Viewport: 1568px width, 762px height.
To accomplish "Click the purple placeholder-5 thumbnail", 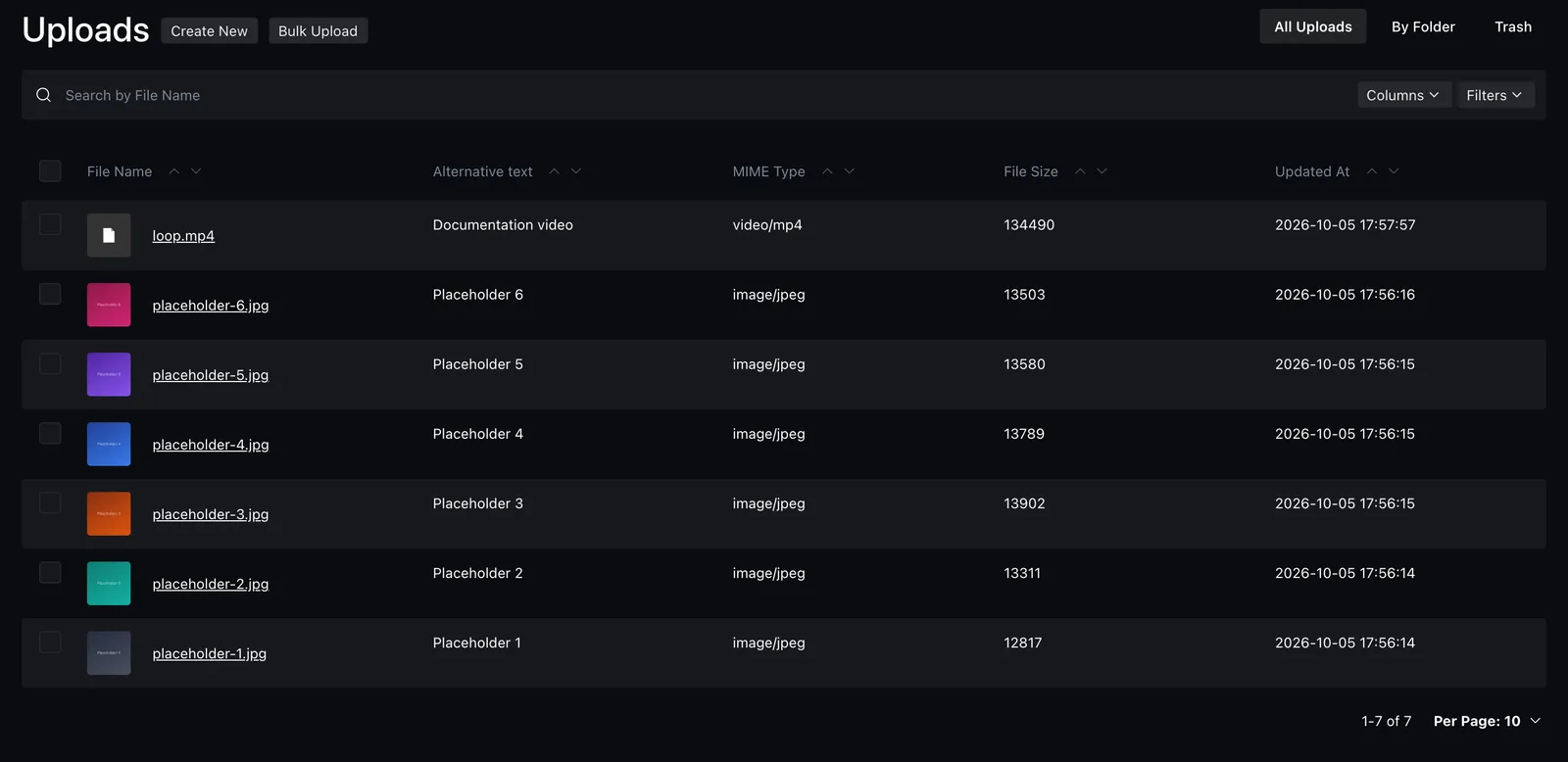I will [x=109, y=374].
